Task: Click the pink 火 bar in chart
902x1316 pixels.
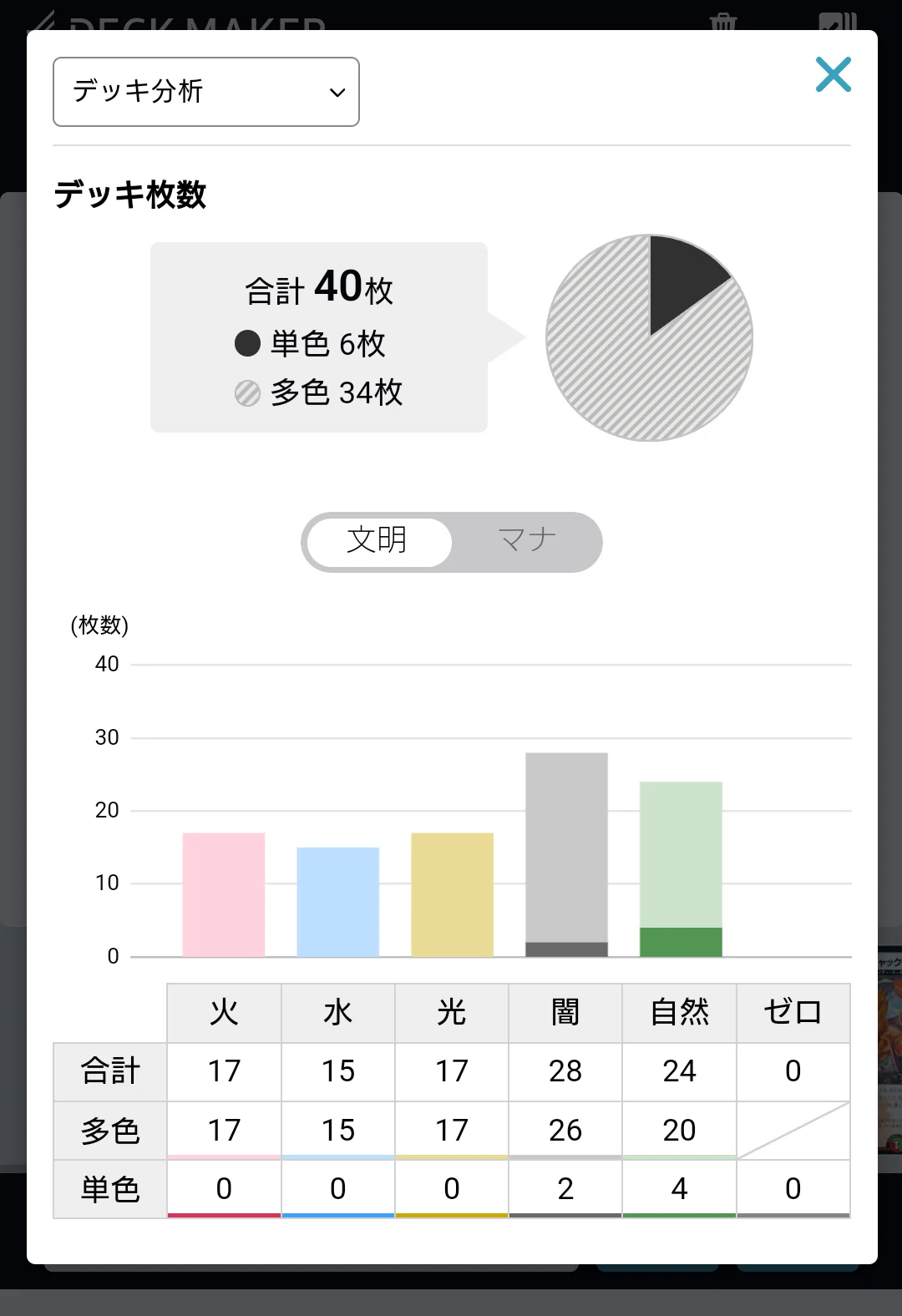Action: point(224,894)
